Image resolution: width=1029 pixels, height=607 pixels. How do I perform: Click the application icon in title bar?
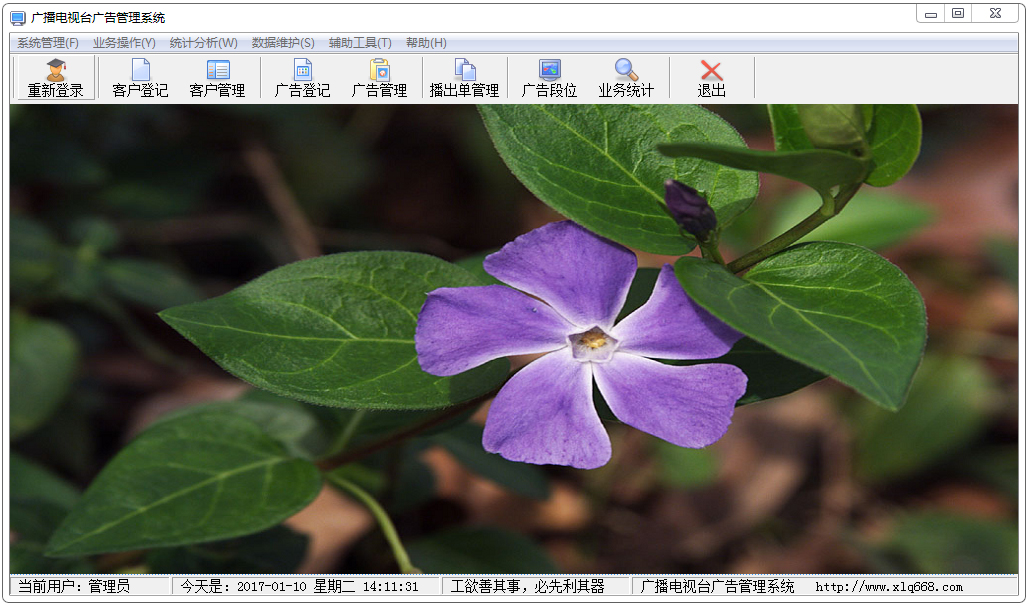coord(18,18)
